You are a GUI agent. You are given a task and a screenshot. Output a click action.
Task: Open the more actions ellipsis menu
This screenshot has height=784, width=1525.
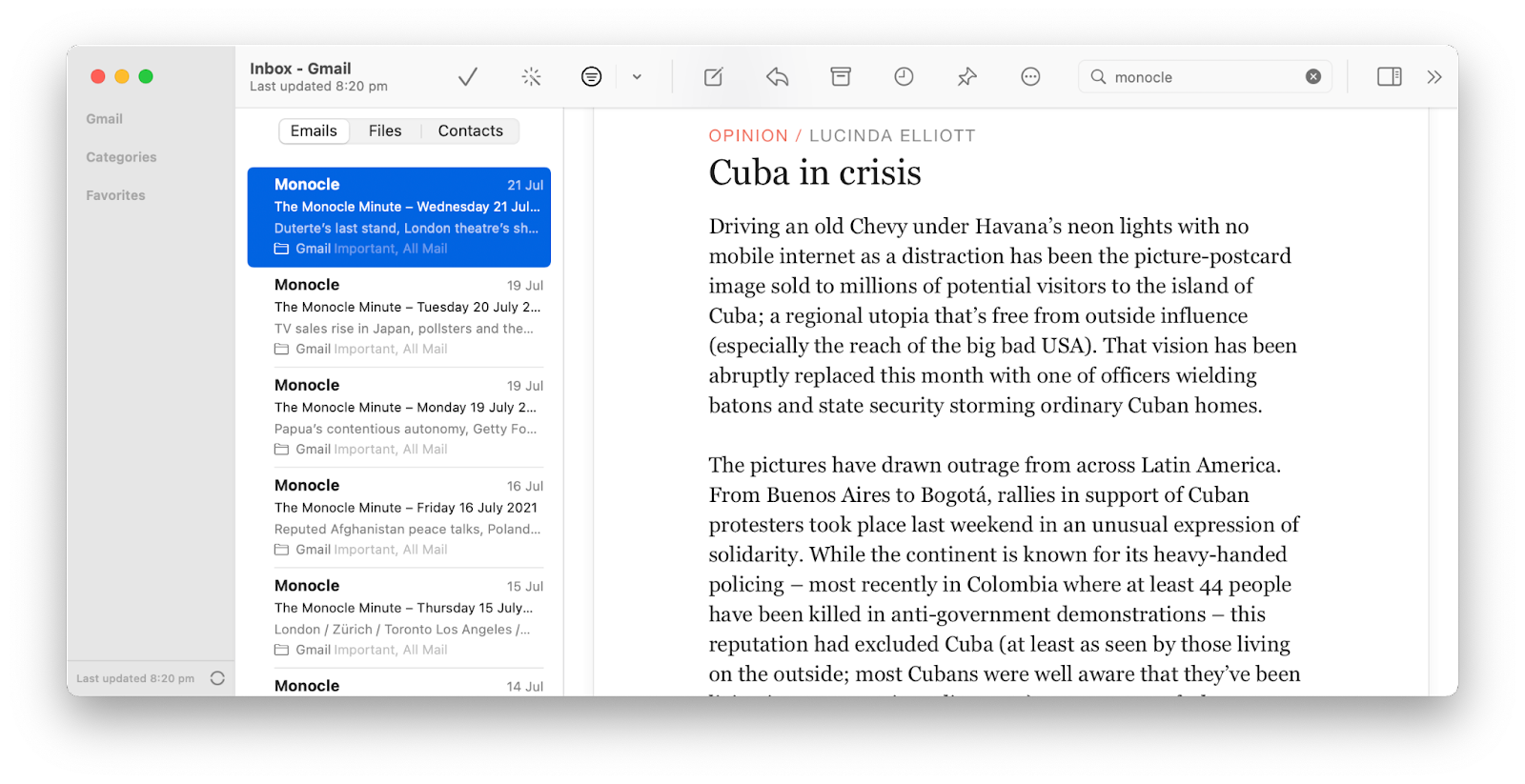point(1030,77)
